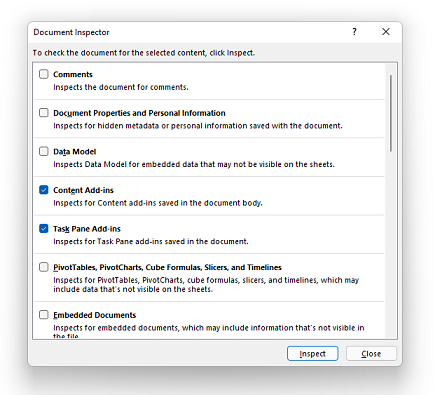Click the Inspect button
Image resolution: width=435 pixels, height=395 pixels.
click(312, 354)
